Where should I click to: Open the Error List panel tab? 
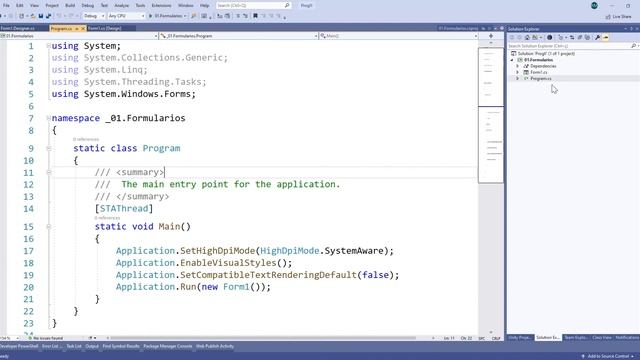coord(52,347)
